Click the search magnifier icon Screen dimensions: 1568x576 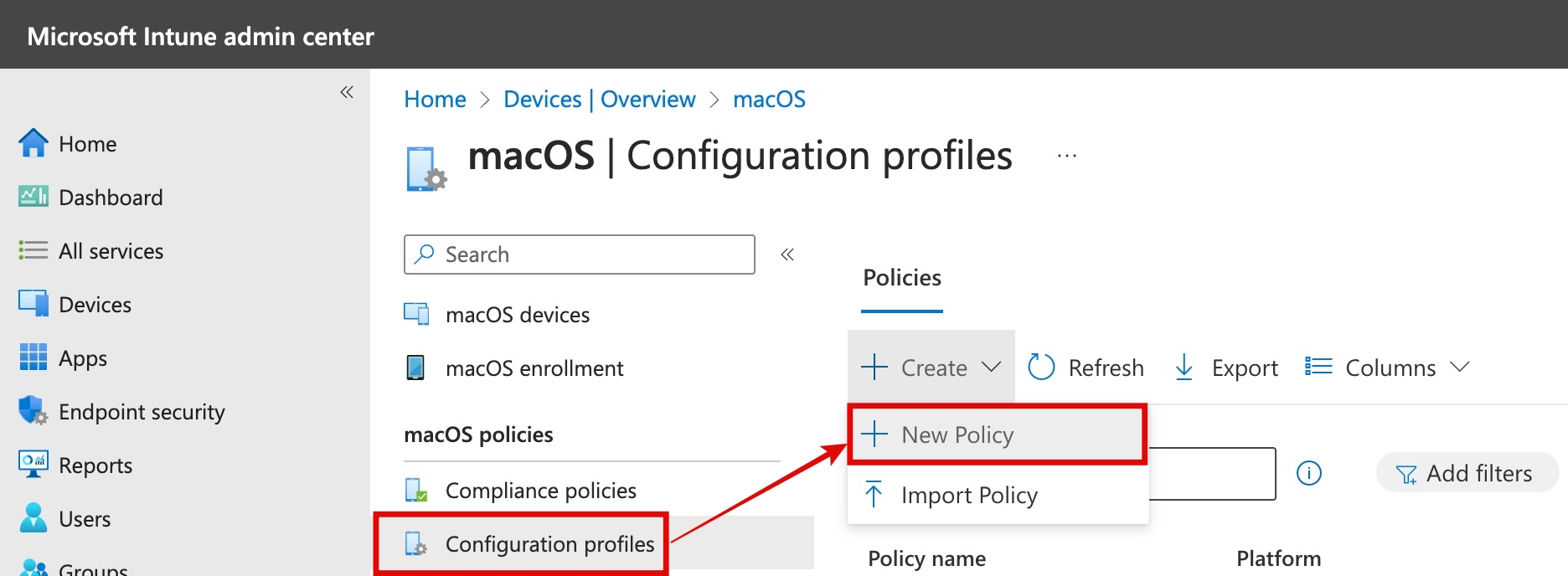click(425, 254)
